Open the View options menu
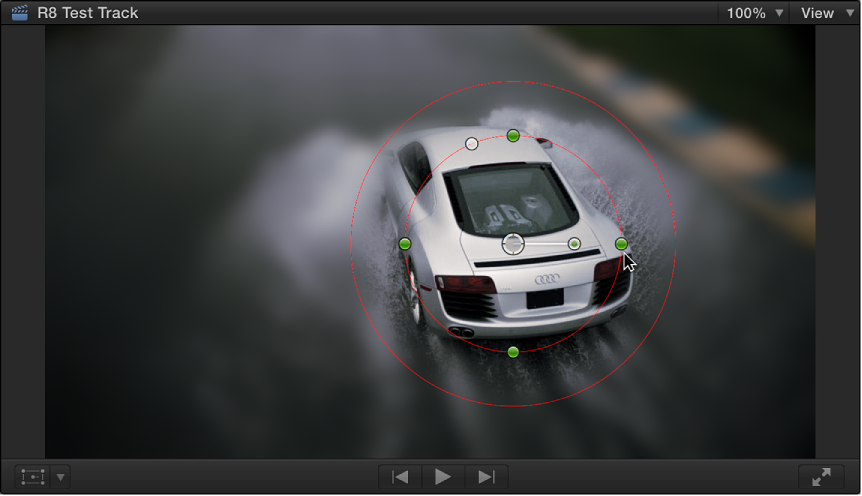Viewport: 862px width, 496px height. pyautogui.click(x=826, y=13)
